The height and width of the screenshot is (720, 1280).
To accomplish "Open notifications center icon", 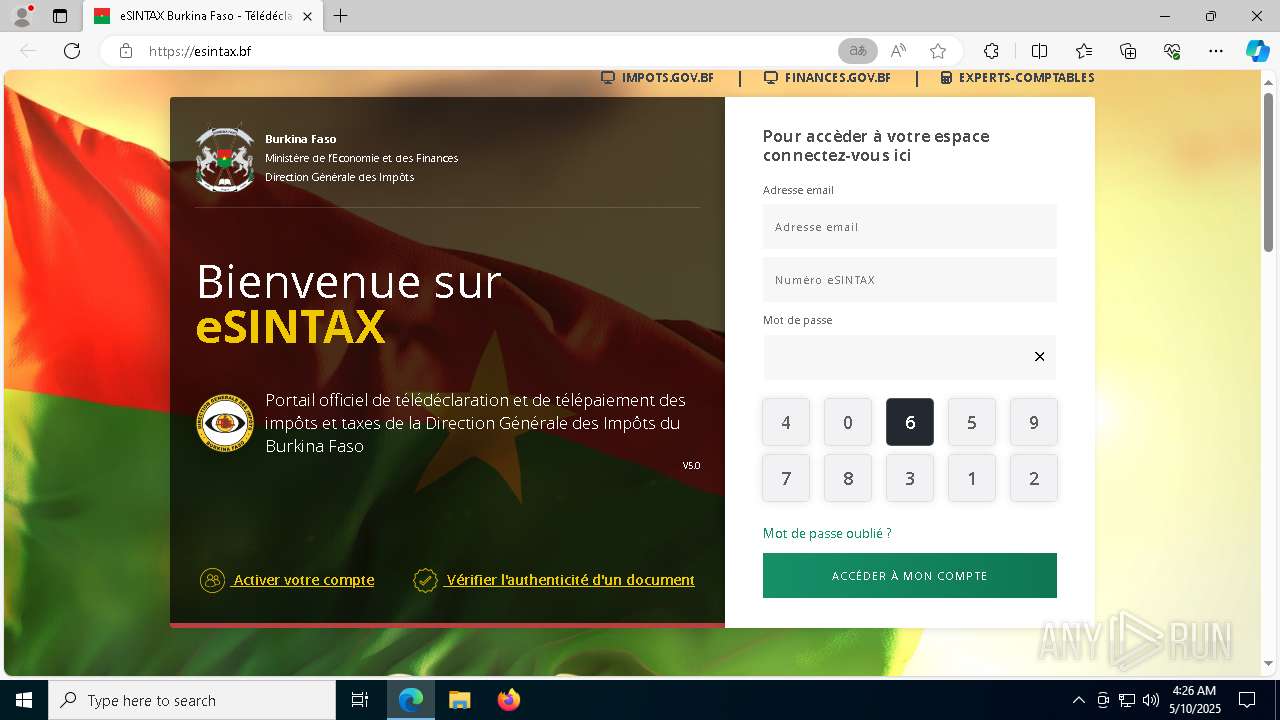I will pyautogui.click(x=1247, y=700).
